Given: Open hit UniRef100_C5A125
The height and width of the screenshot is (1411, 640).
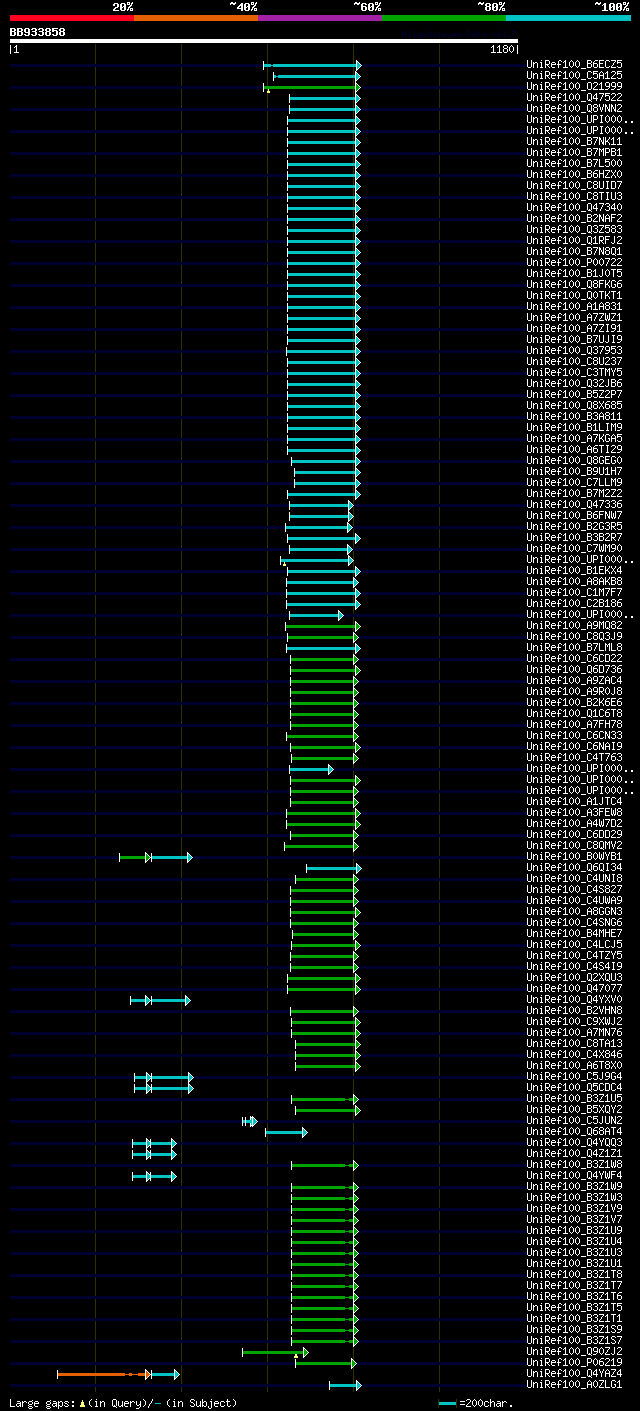Looking at the screenshot, I should tap(574, 75).
